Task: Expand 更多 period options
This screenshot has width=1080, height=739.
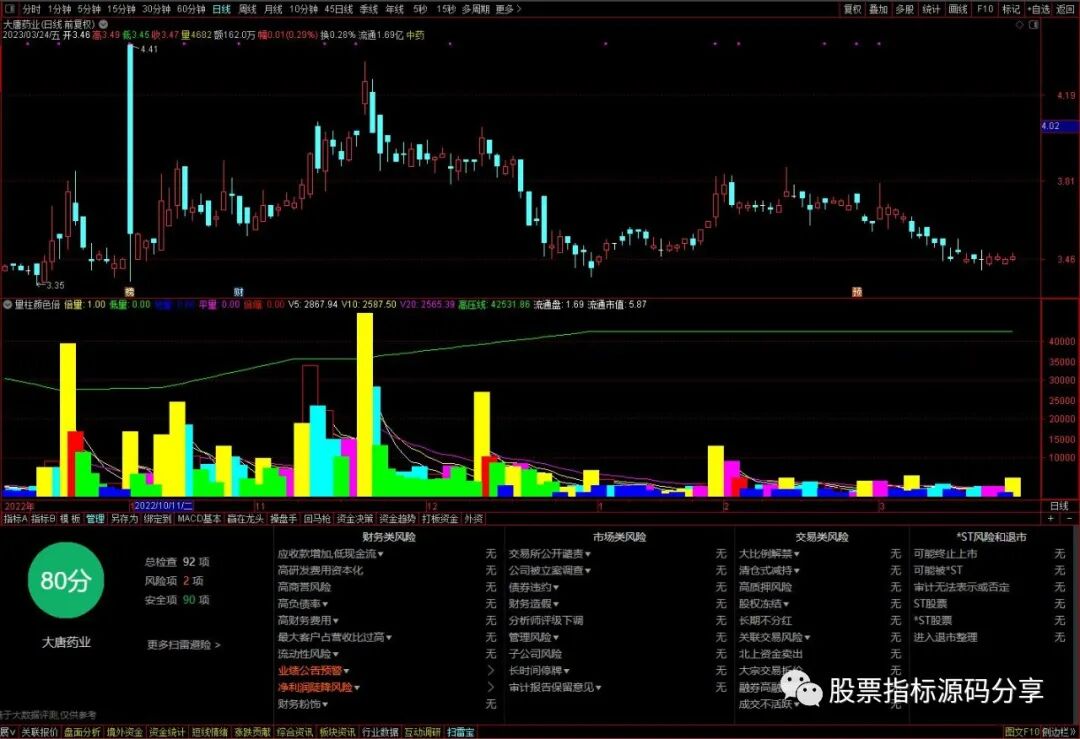Action: tap(508, 9)
